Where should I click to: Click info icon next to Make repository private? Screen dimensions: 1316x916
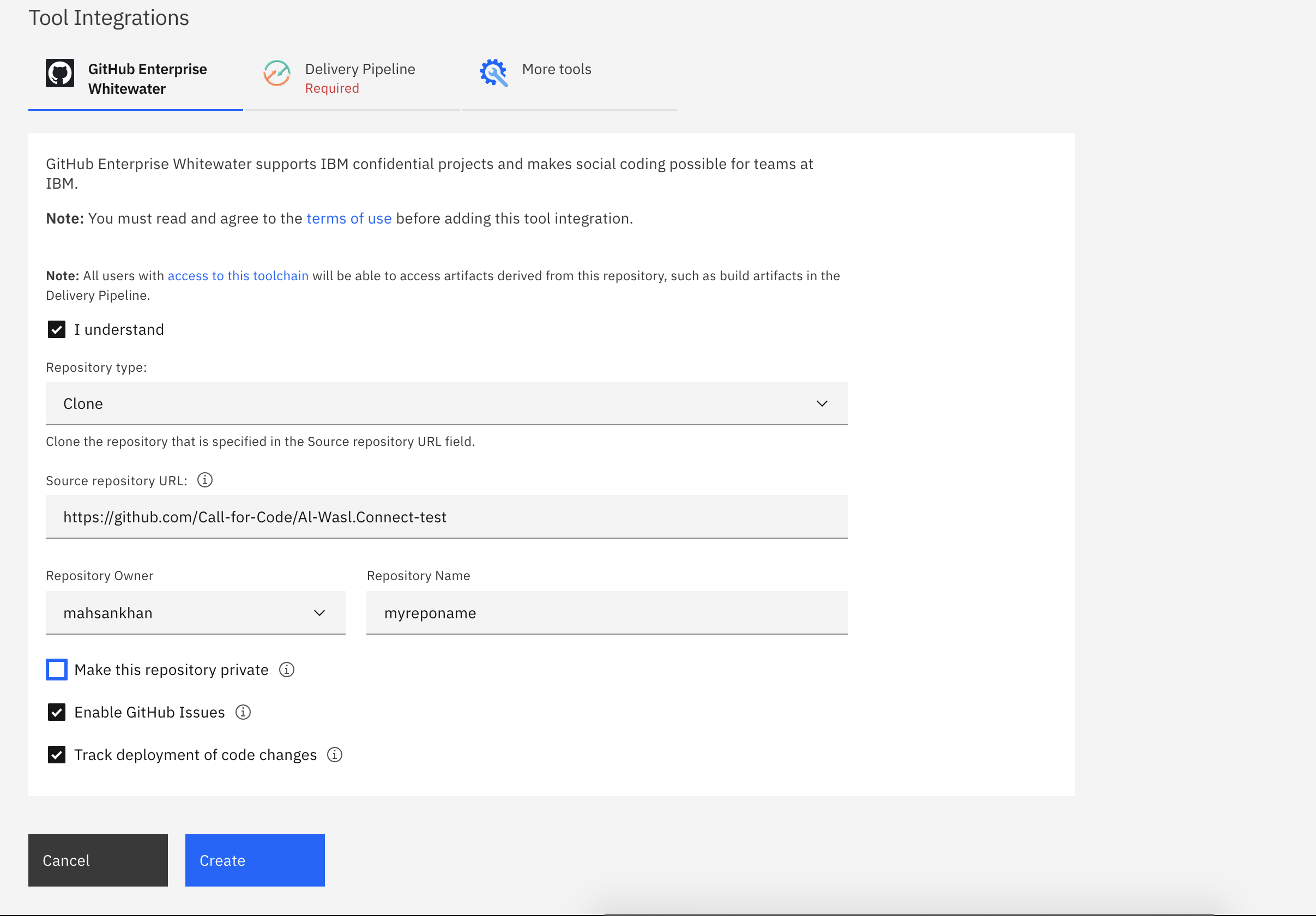287,670
